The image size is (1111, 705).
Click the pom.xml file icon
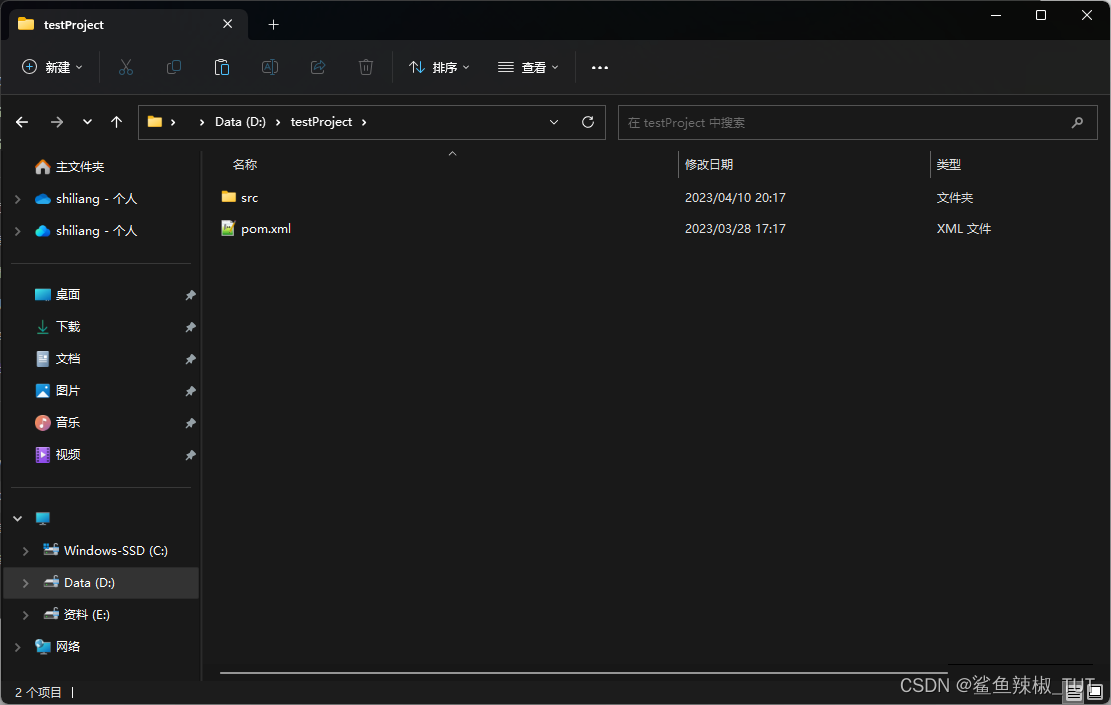coord(227,228)
